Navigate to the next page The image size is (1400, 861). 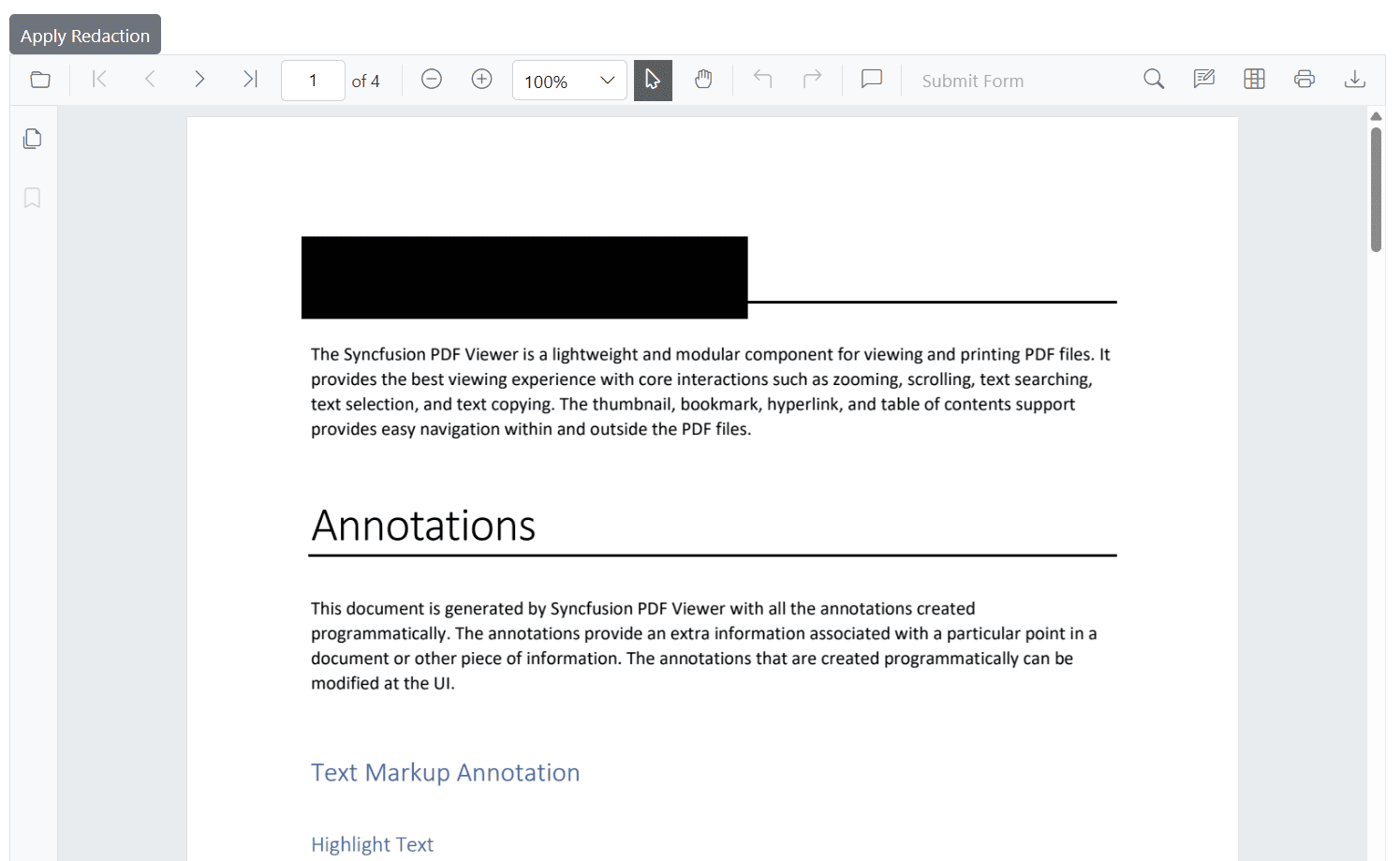point(199,80)
